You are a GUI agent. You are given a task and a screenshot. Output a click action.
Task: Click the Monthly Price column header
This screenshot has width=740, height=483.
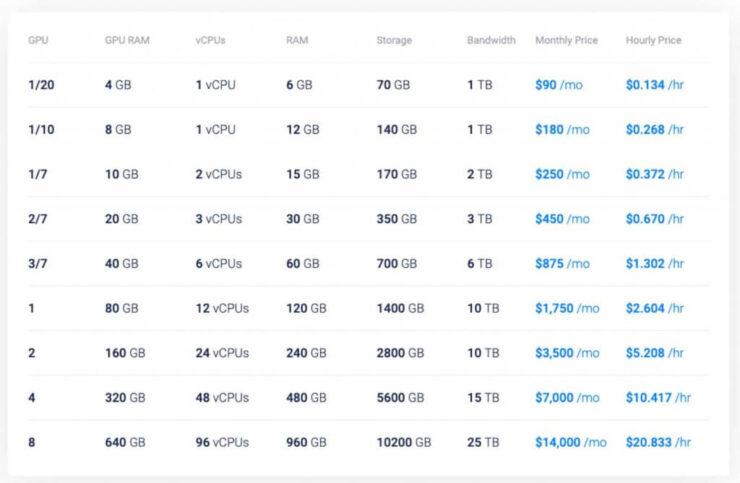tap(566, 41)
